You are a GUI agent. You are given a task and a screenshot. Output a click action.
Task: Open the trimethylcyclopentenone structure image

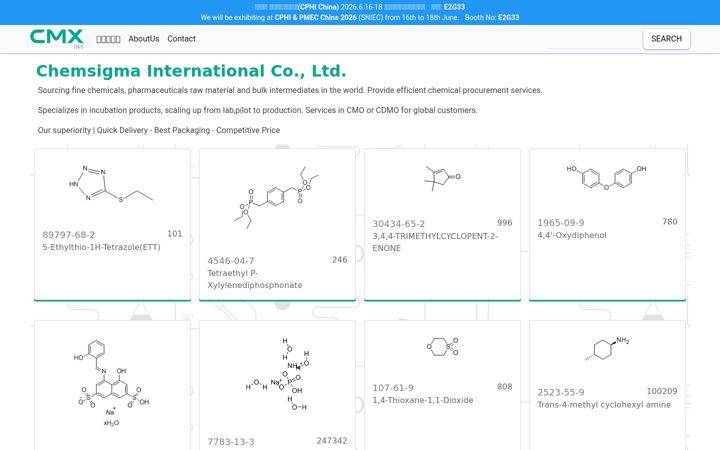[442, 179]
